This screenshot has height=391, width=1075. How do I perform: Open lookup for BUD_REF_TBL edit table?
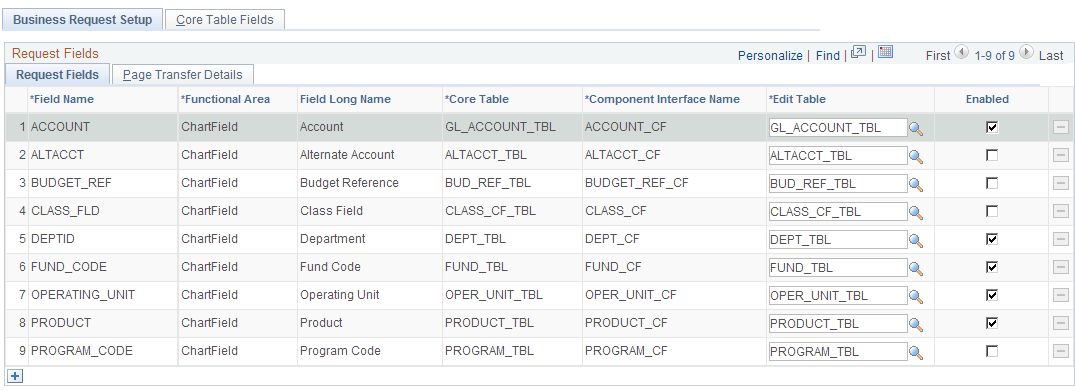916,185
